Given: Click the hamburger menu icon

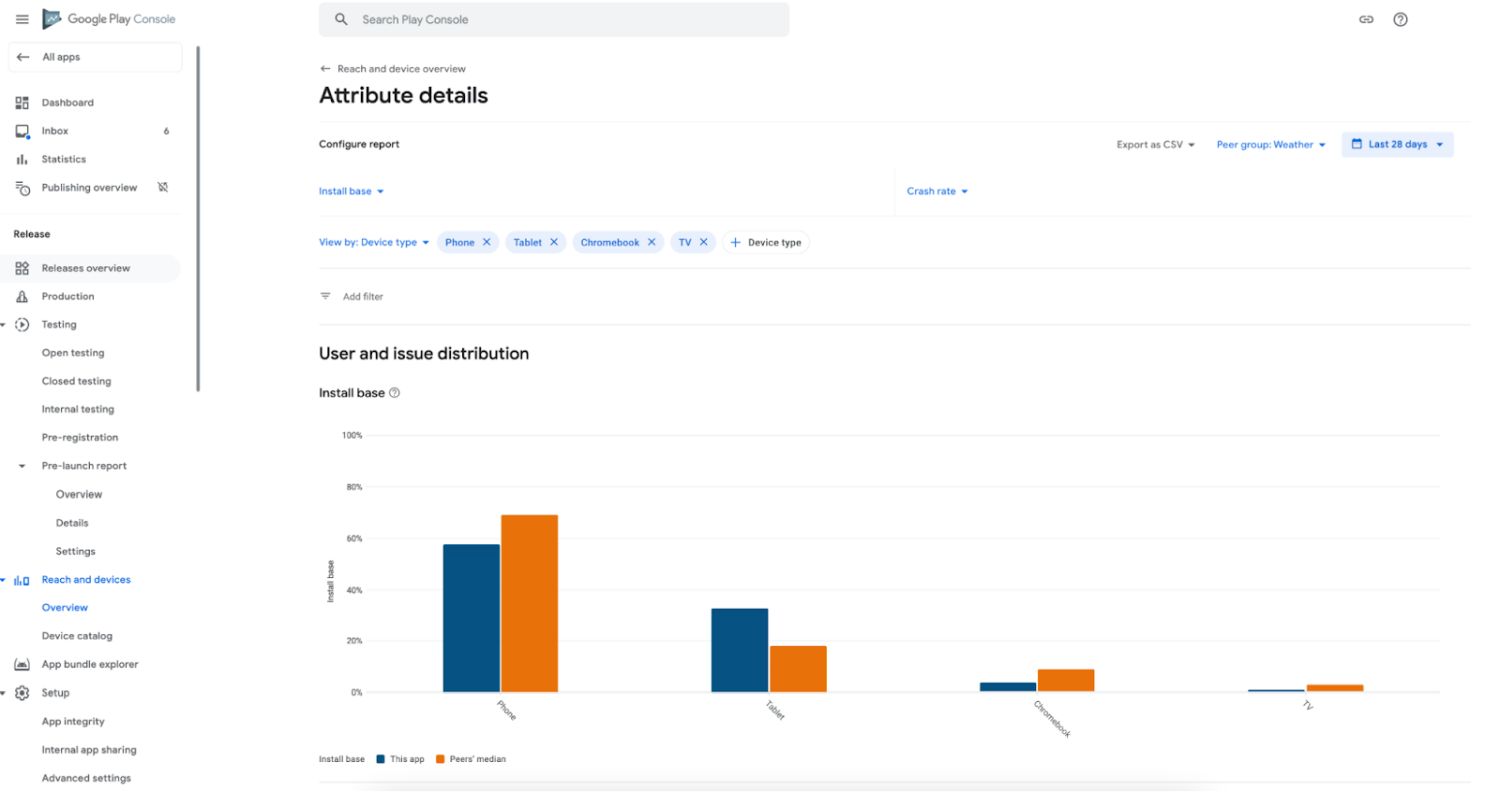Looking at the screenshot, I should tap(22, 19).
